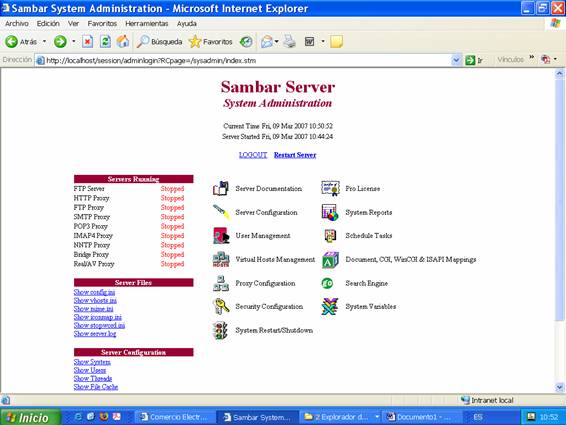
Task: Open the System Variables icon
Action: [x=330, y=307]
